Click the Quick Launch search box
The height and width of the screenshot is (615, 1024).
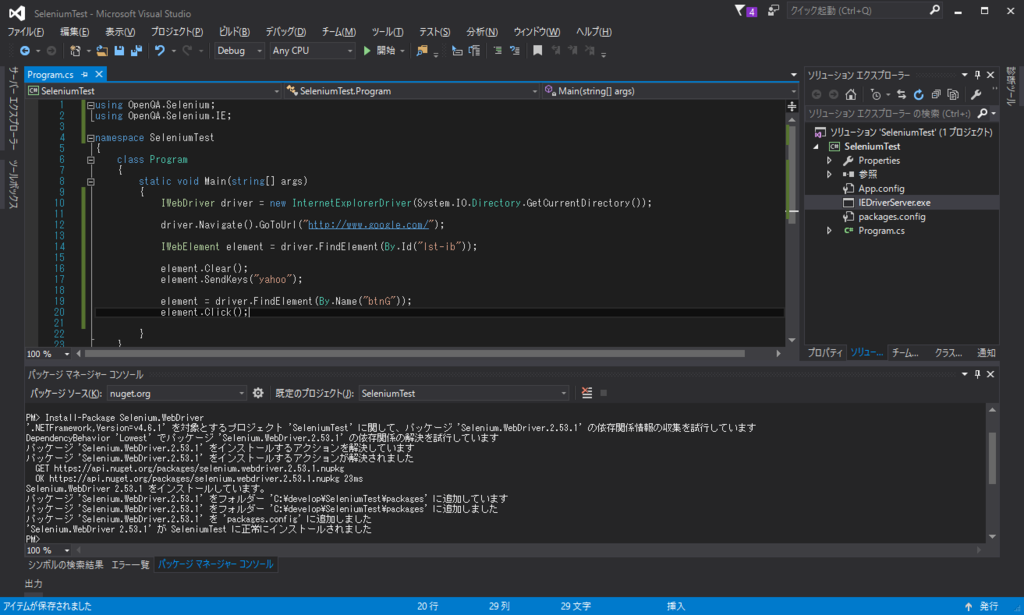pyautogui.click(x=864, y=10)
